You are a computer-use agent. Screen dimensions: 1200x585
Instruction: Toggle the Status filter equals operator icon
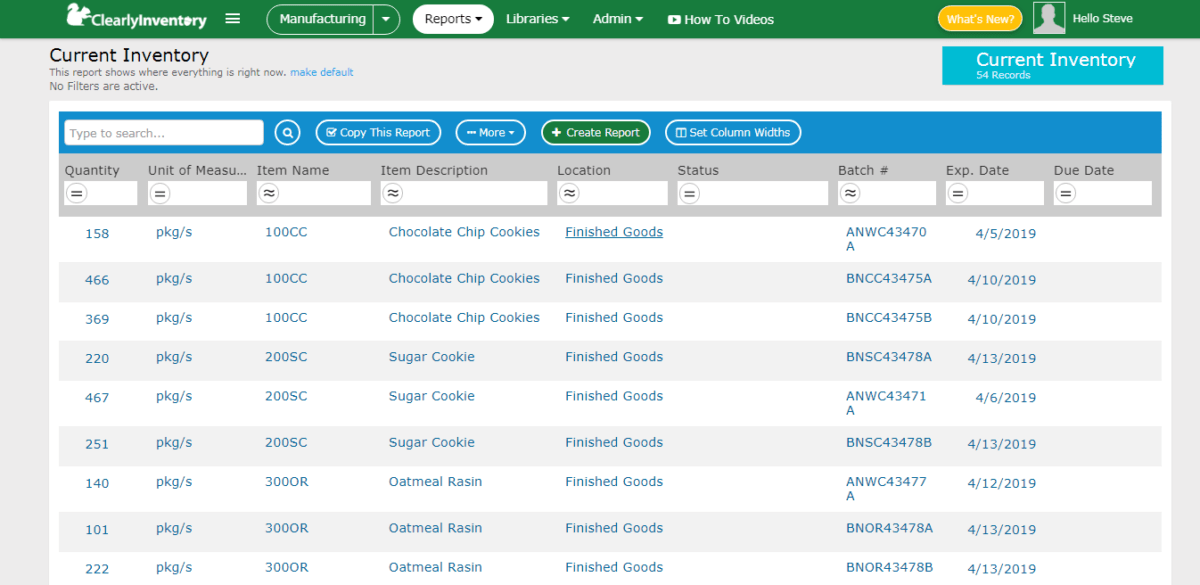pyautogui.click(x=689, y=193)
